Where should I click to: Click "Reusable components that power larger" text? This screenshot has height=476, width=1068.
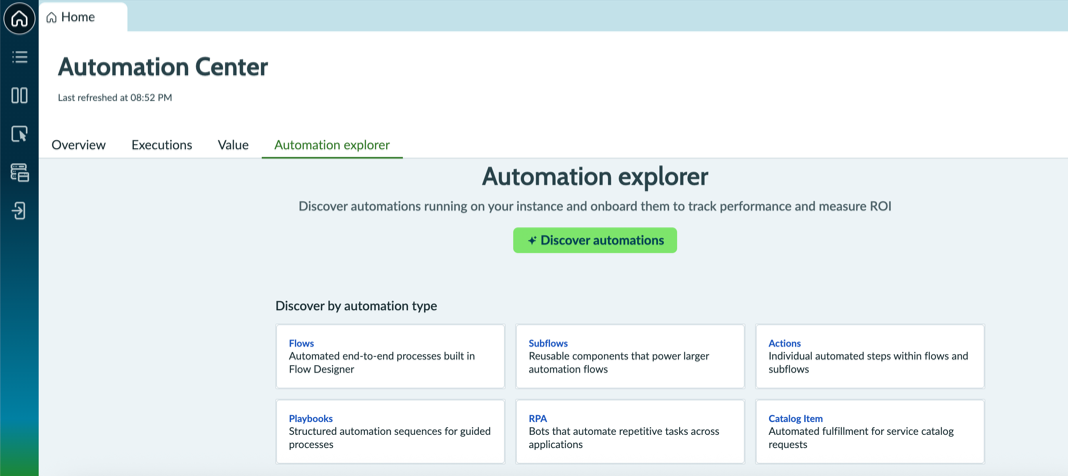(619, 356)
